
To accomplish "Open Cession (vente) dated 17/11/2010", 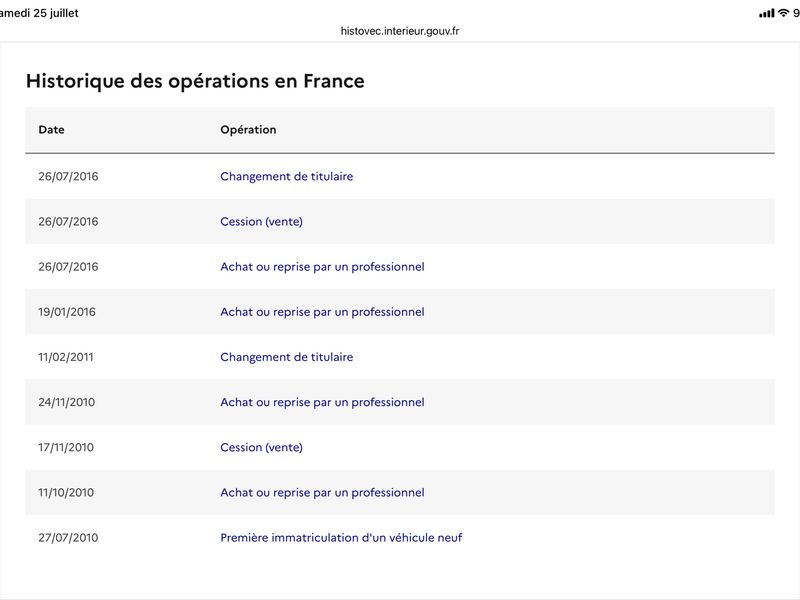I will [x=261, y=447].
